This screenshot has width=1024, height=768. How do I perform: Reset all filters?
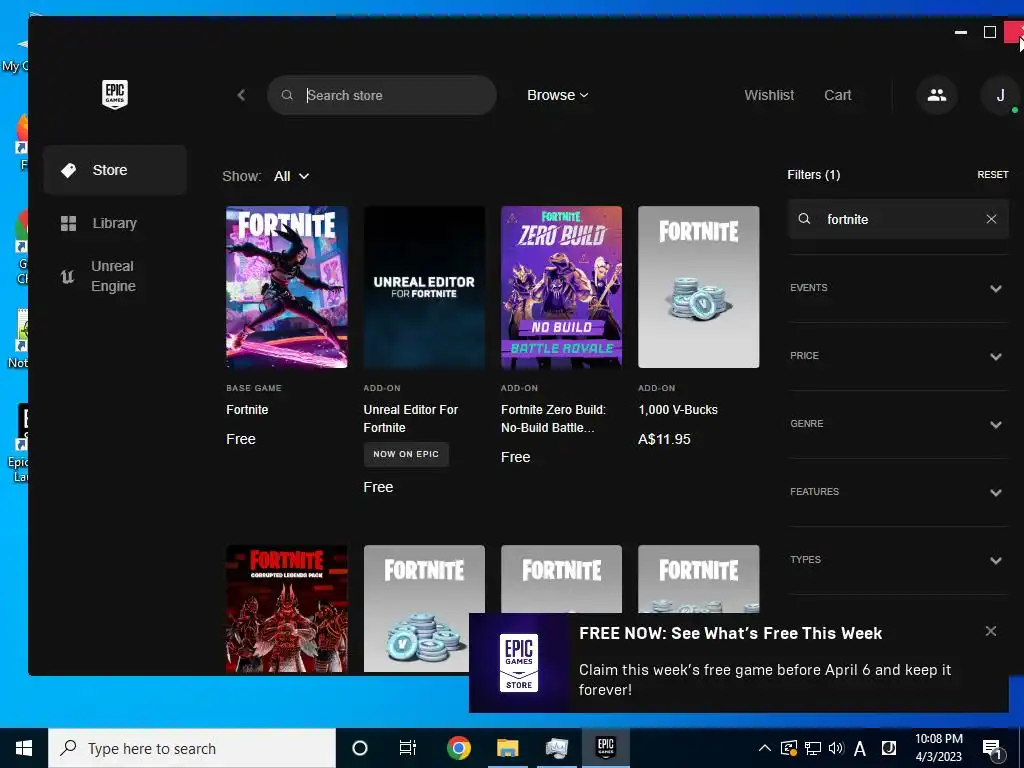click(993, 174)
